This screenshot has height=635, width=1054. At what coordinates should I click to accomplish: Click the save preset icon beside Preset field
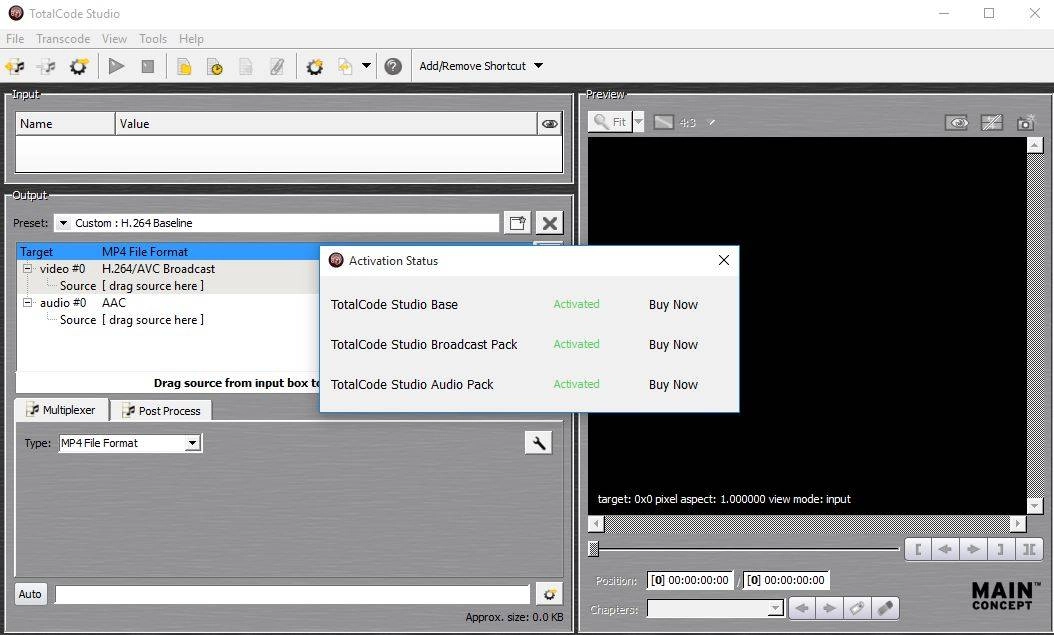(518, 223)
